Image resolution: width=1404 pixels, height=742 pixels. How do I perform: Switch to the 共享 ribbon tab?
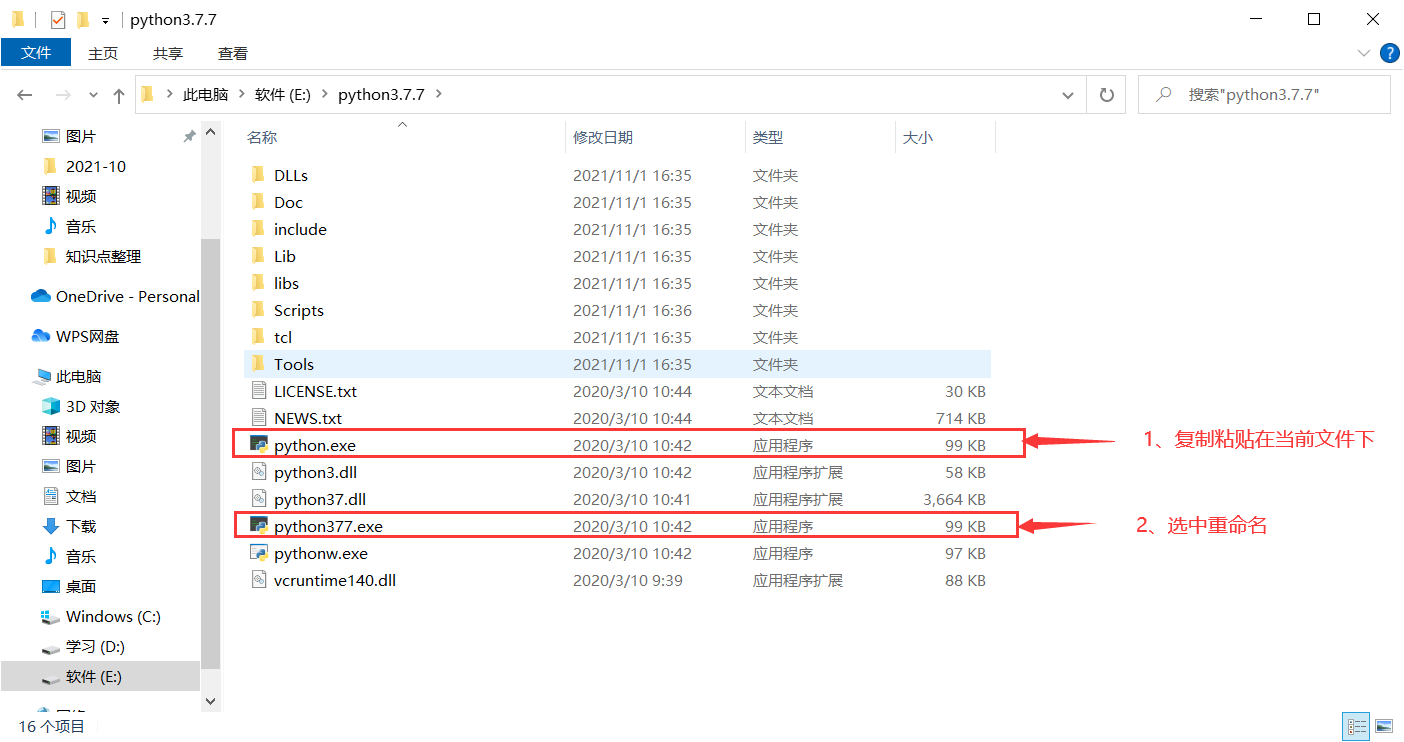tap(168, 53)
